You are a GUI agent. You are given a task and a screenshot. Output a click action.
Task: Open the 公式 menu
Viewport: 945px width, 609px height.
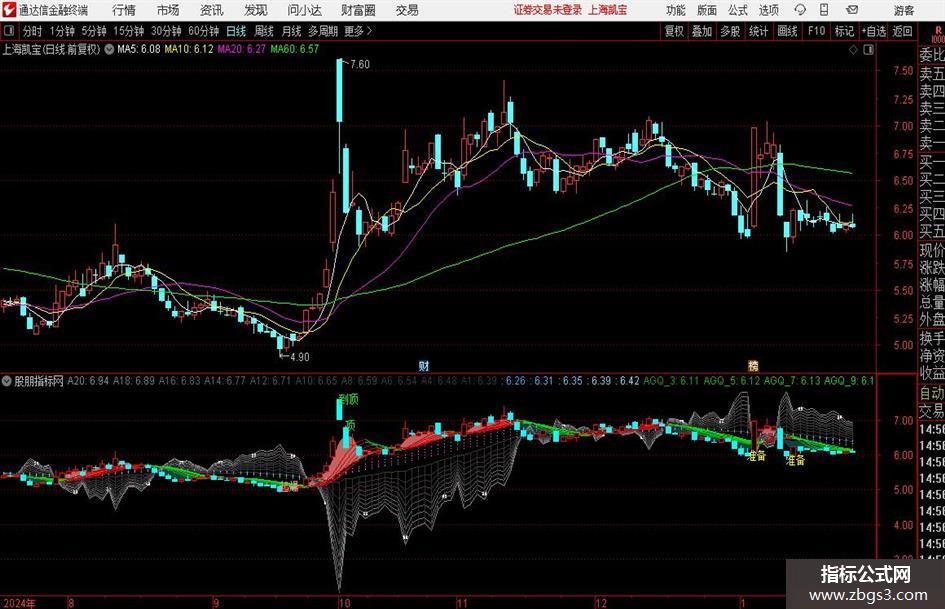738,10
